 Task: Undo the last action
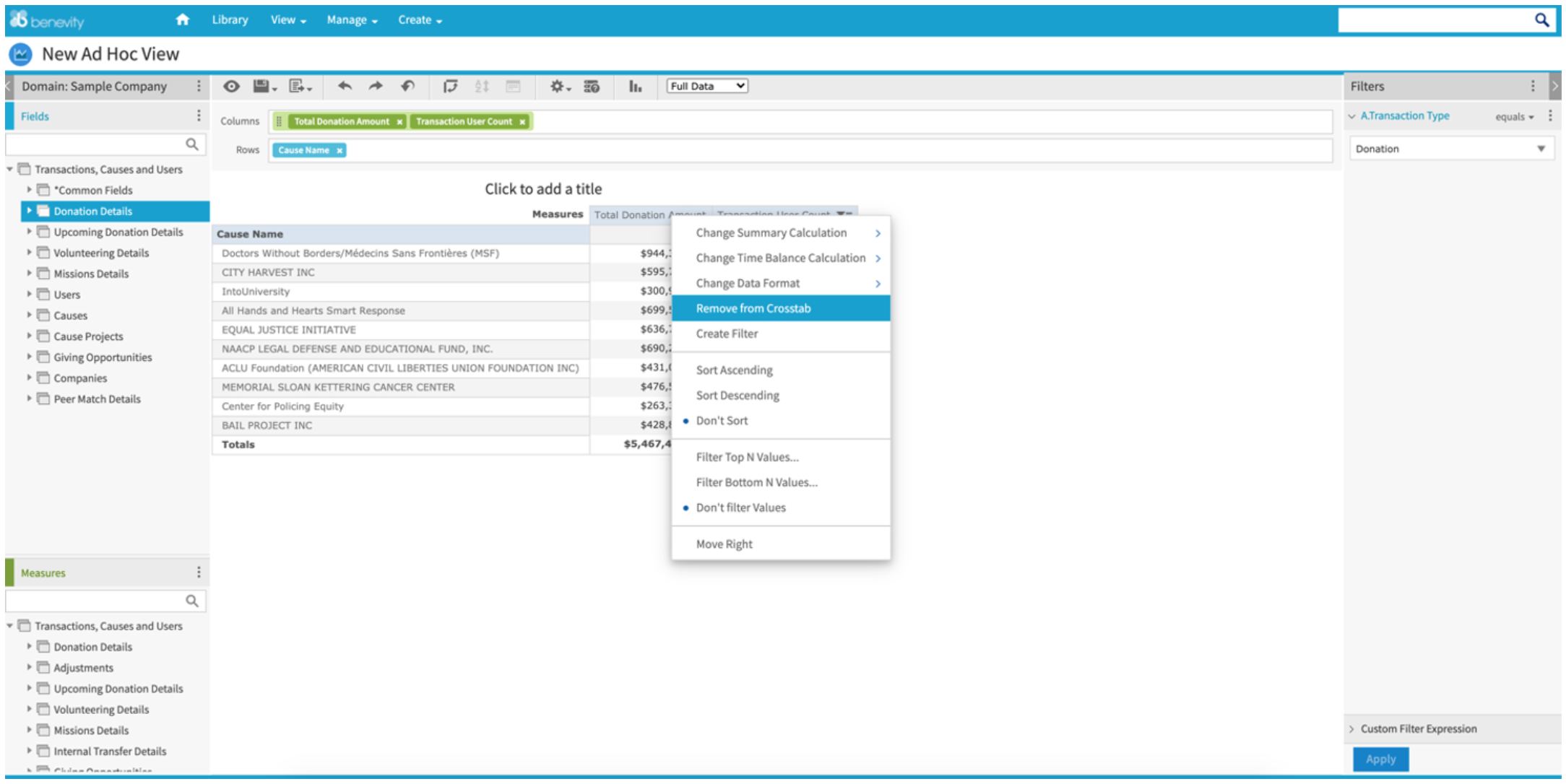(345, 86)
